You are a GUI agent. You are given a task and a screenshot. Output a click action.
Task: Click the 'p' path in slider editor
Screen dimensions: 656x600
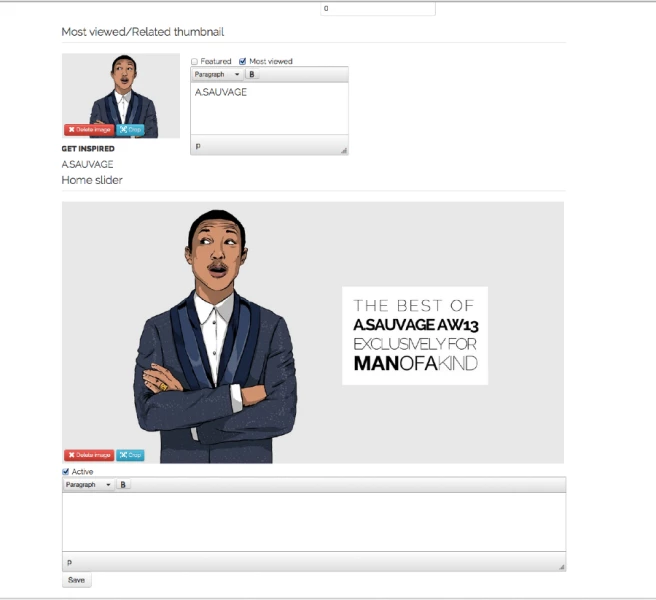click(69, 562)
